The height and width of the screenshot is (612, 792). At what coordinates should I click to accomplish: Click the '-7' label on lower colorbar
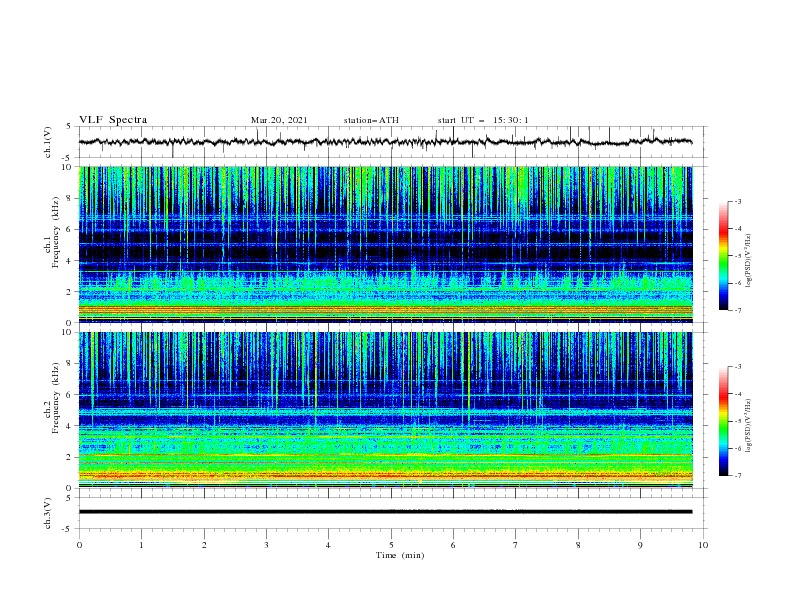(x=737, y=476)
